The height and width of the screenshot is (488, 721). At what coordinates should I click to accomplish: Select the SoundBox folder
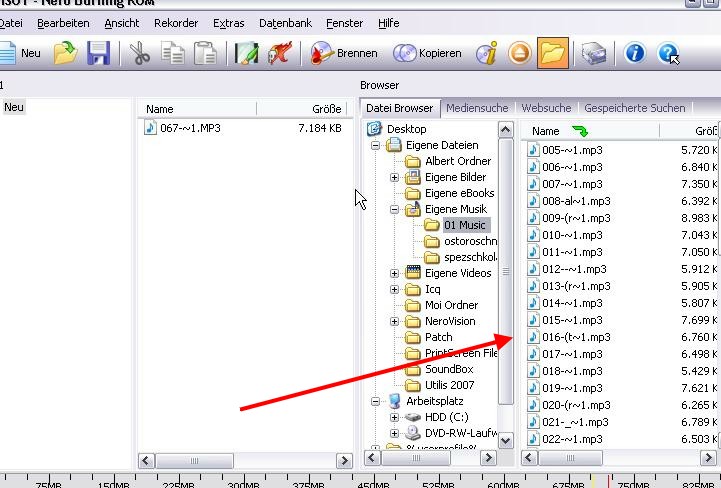449,369
